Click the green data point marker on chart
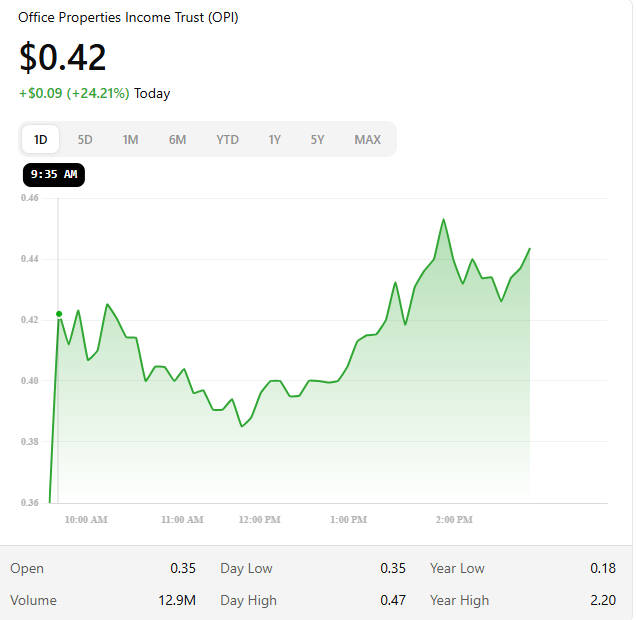This screenshot has height=620, width=636. 59,314
